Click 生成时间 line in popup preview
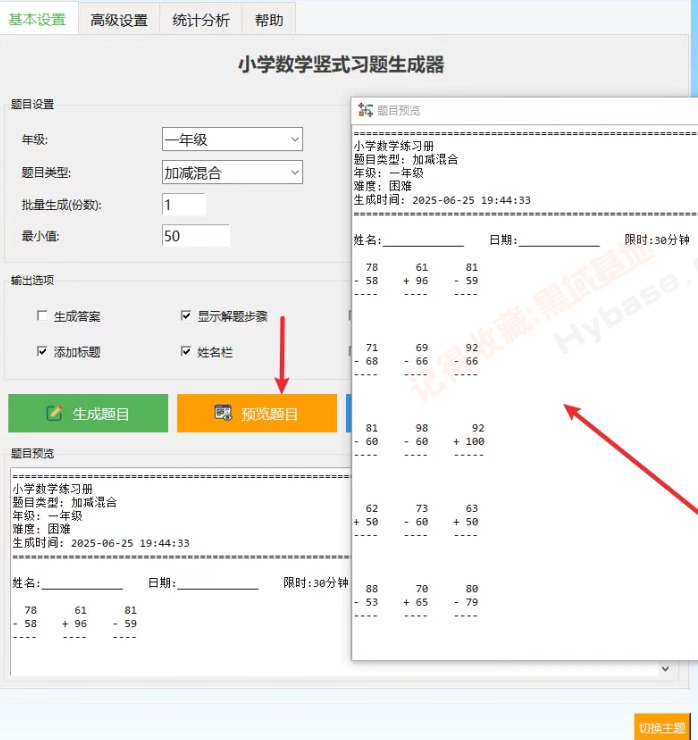698x740 pixels. [442, 200]
